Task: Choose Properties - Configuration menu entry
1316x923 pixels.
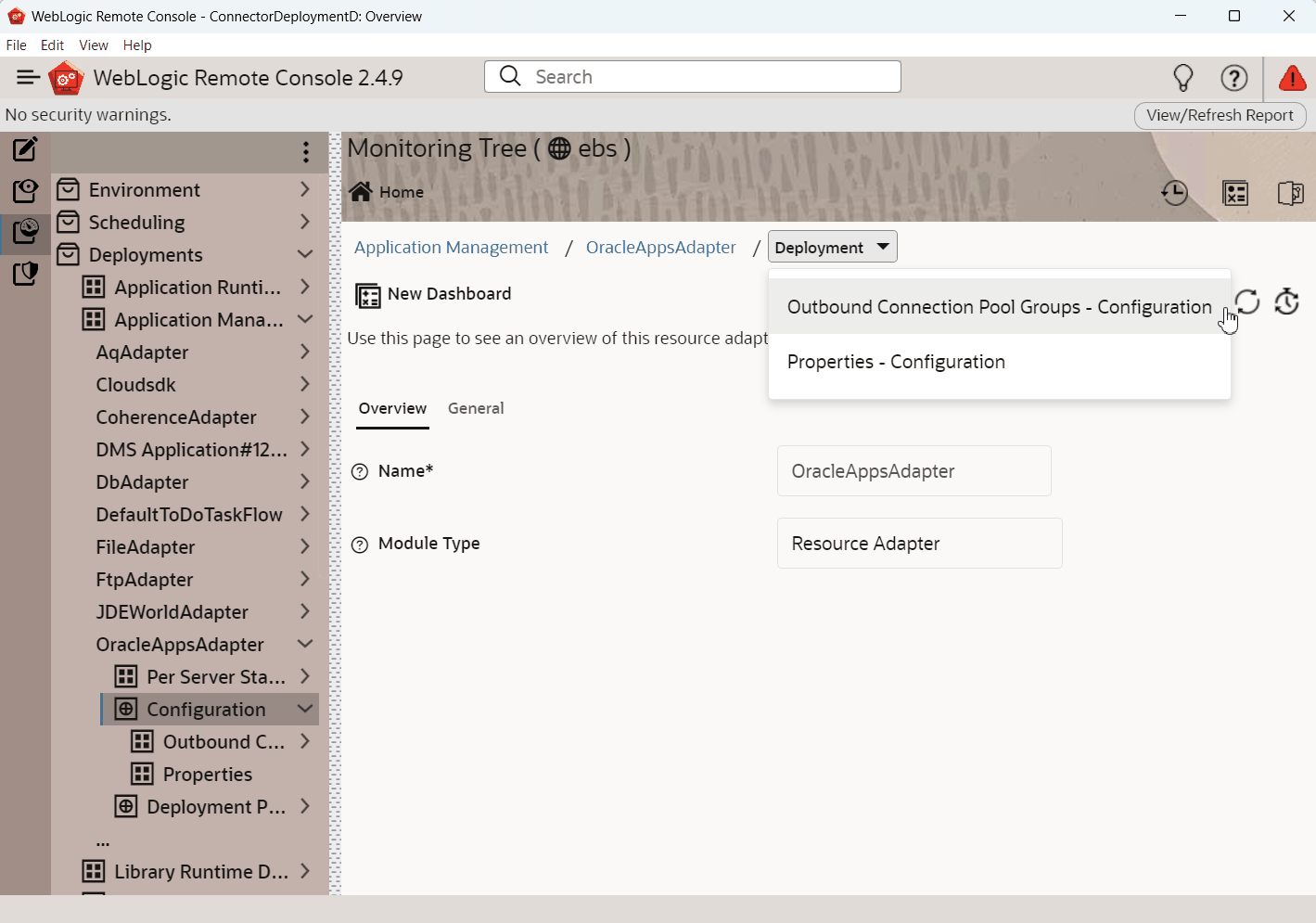Action: [999, 362]
